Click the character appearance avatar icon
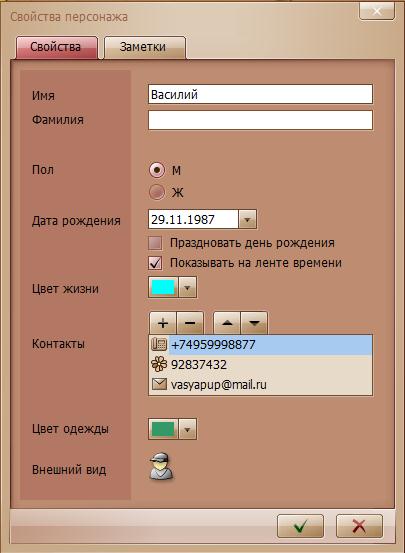Screen dimensions: 405x553 [161, 466]
